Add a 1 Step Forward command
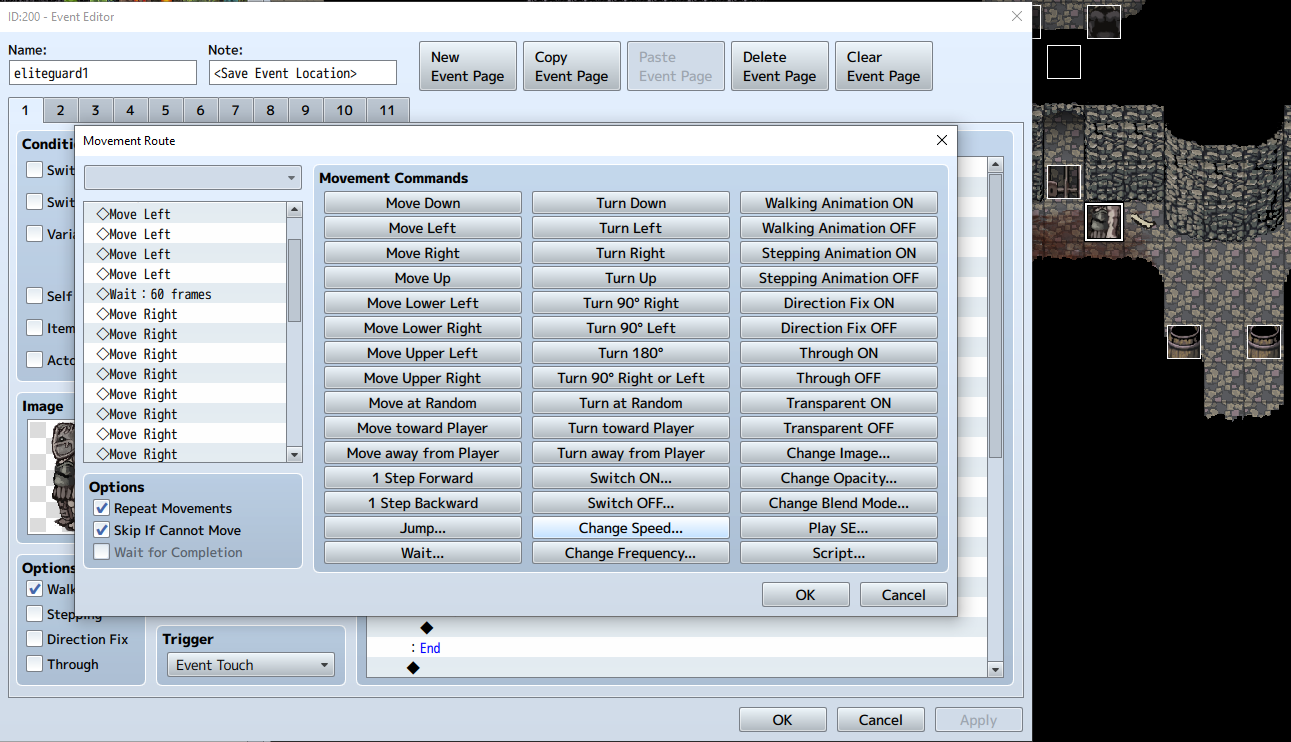 (x=423, y=478)
